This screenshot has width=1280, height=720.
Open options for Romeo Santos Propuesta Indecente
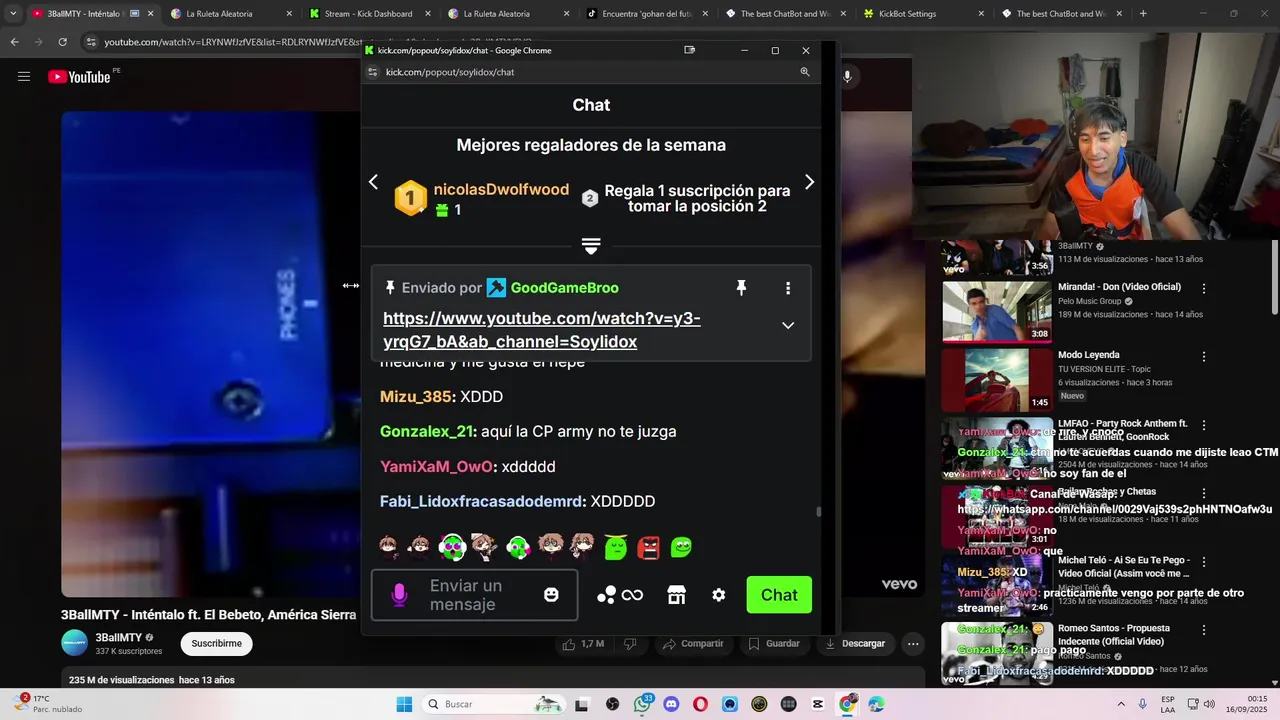(1204, 629)
